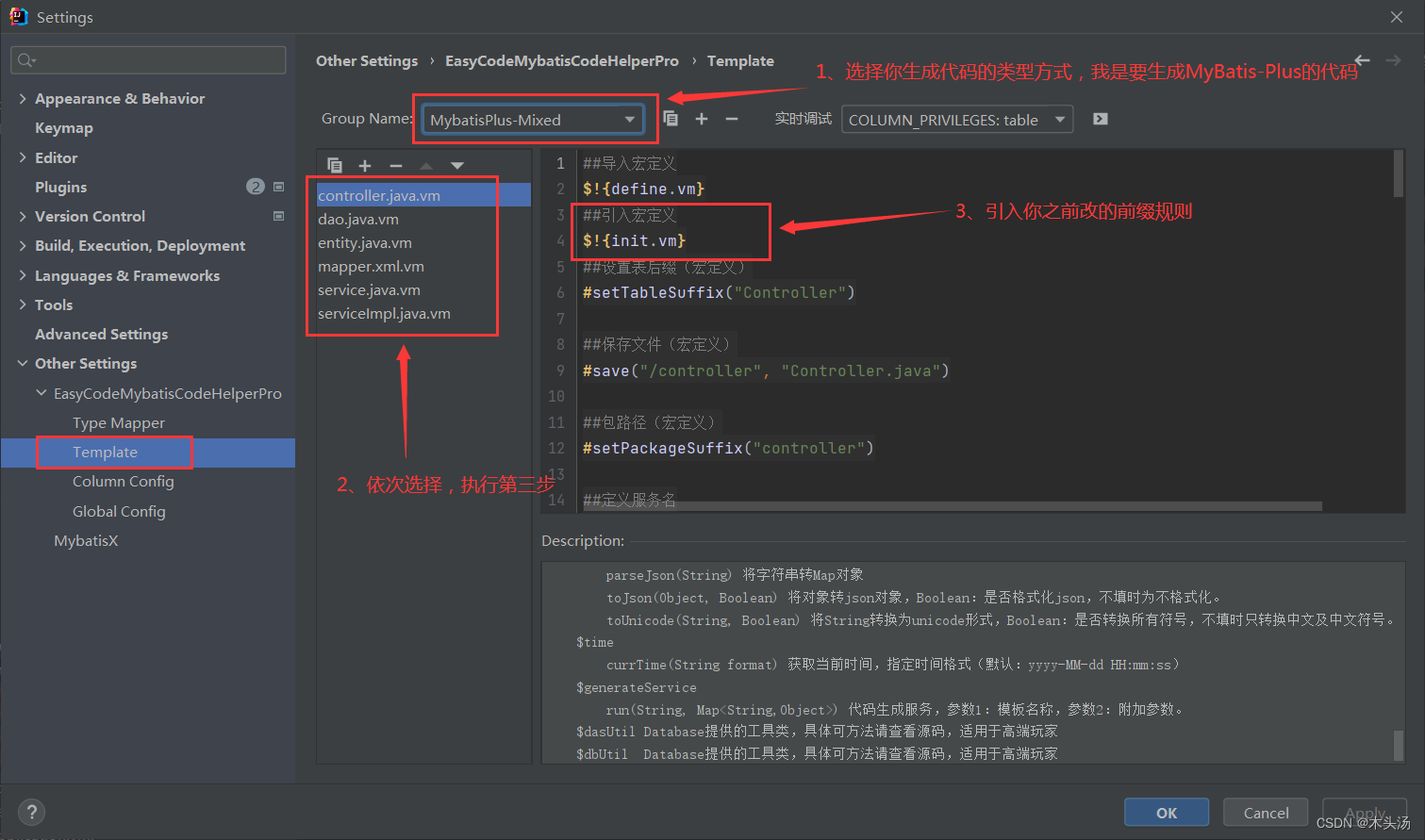Add a new template via plus icon
The width and height of the screenshot is (1425, 840).
click(365, 165)
